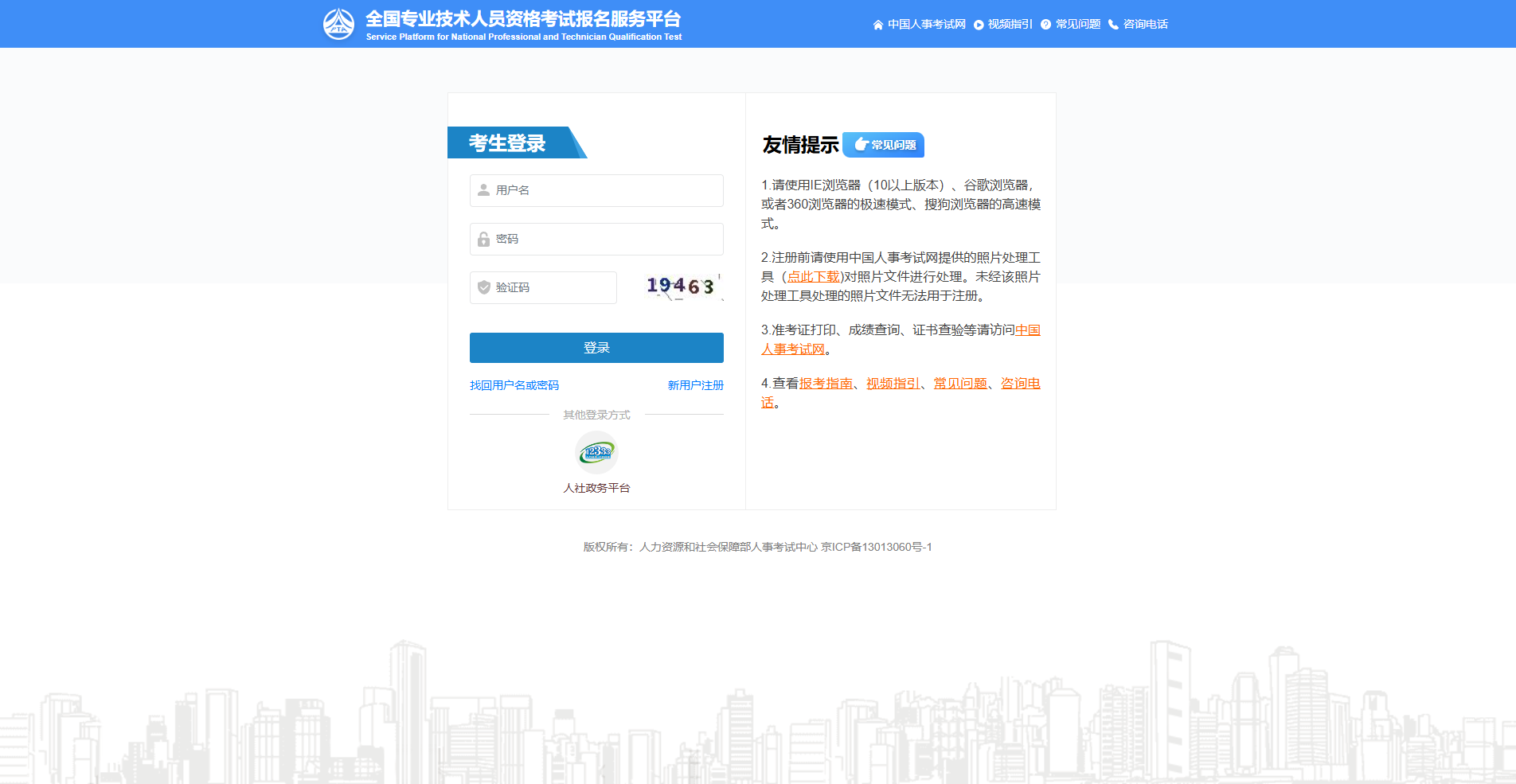Click the blue 常见问题 badge in 友情提示
Image resolution: width=1516 pixels, height=784 pixels.
(x=883, y=145)
